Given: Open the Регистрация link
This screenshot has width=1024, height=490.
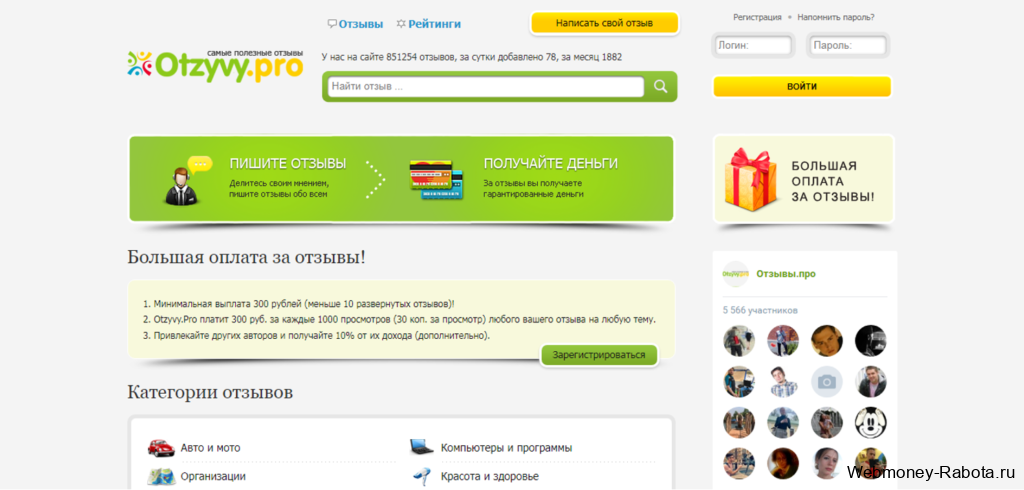Looking at the screenshot, I should pyautogui.click(x=757, y=17).
